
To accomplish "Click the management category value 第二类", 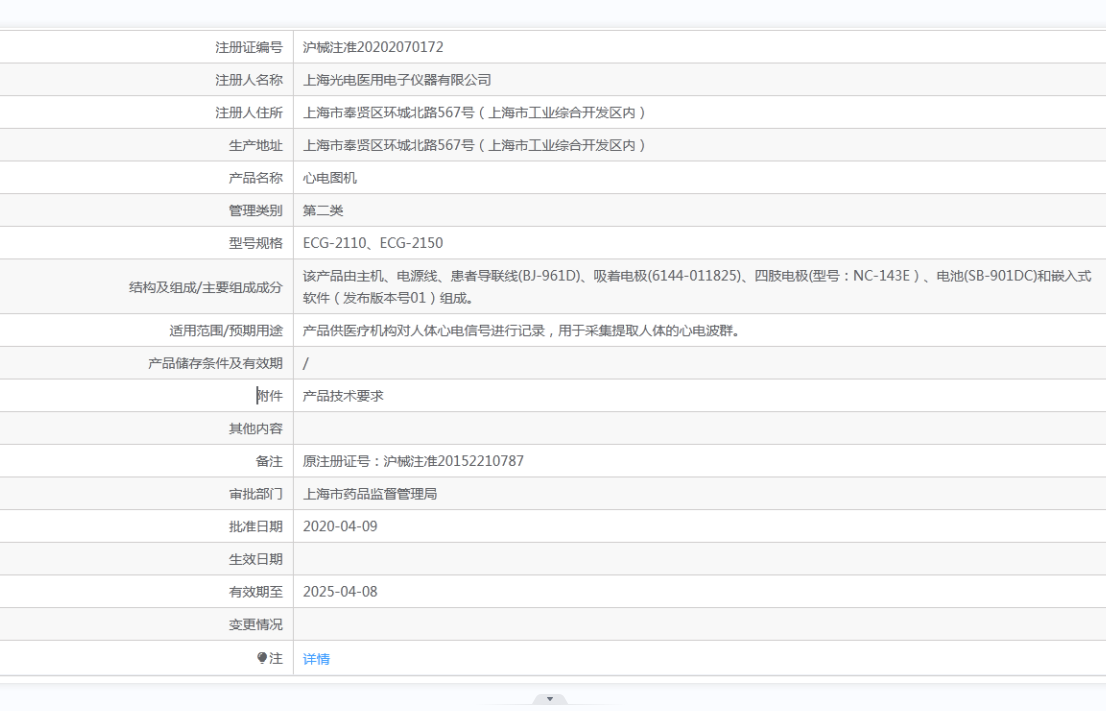I will click(323, 210).
